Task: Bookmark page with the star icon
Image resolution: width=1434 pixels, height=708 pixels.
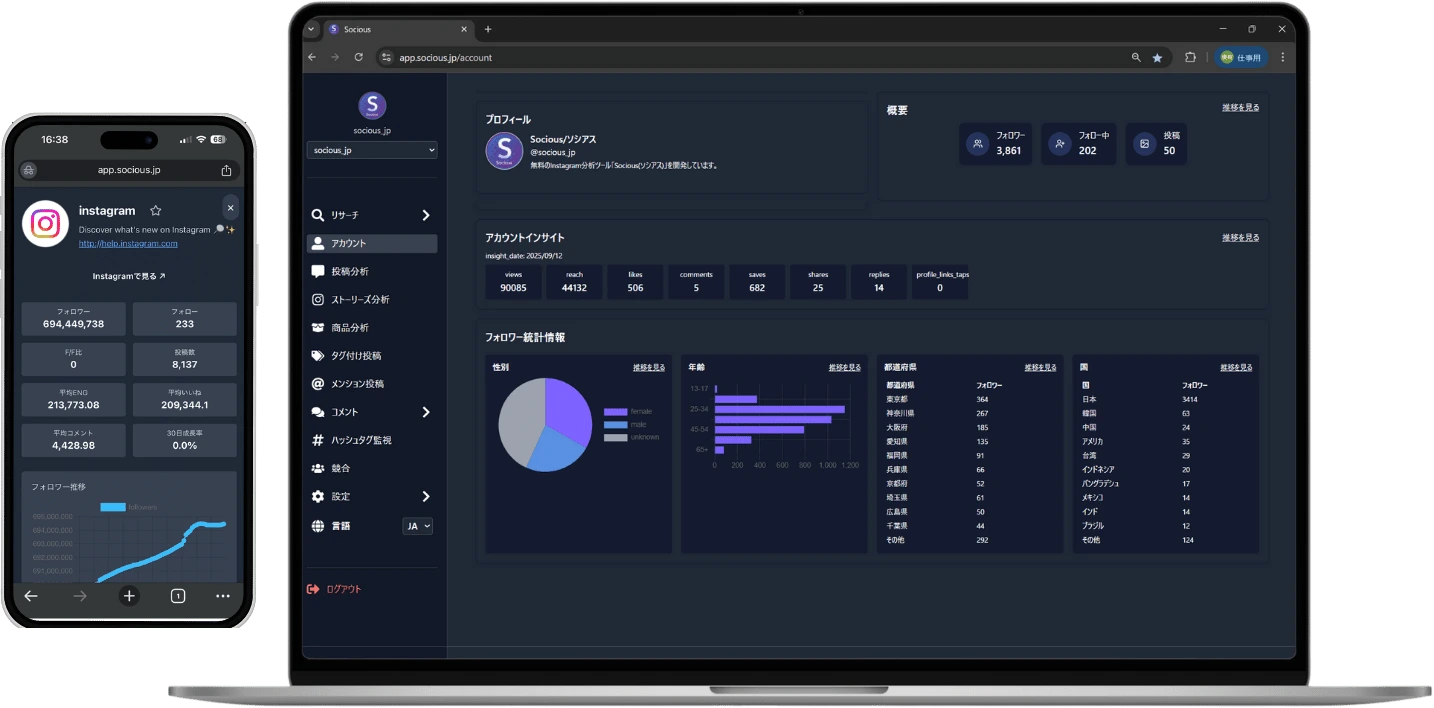Action: pos(1157,58)
